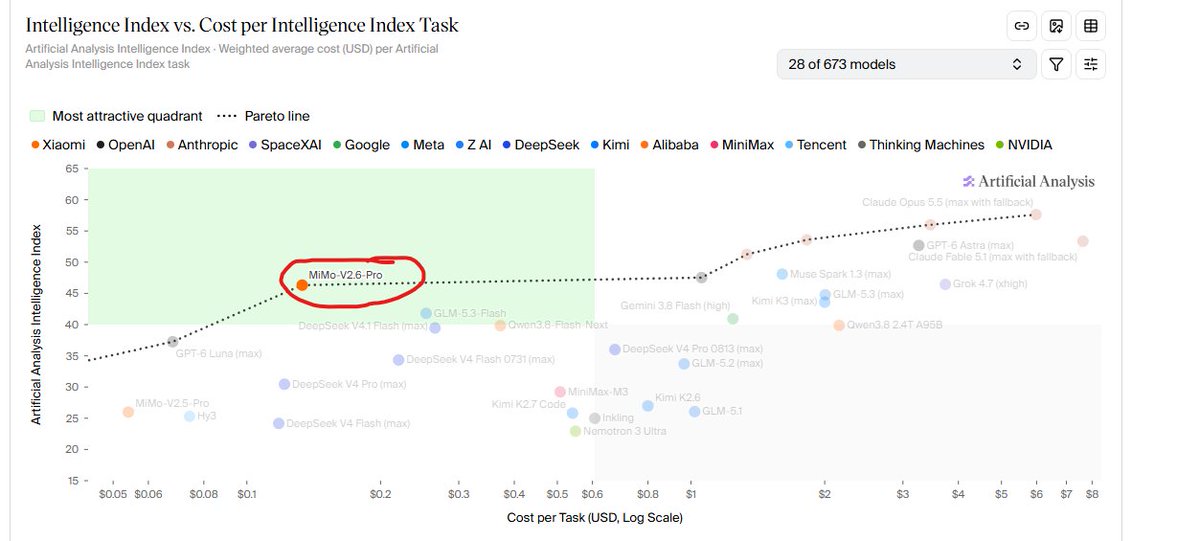Click the filter funnel icon
The width and height of the screenshot is (1200, 541).
pyautogui.click(x=1056, y=64)
